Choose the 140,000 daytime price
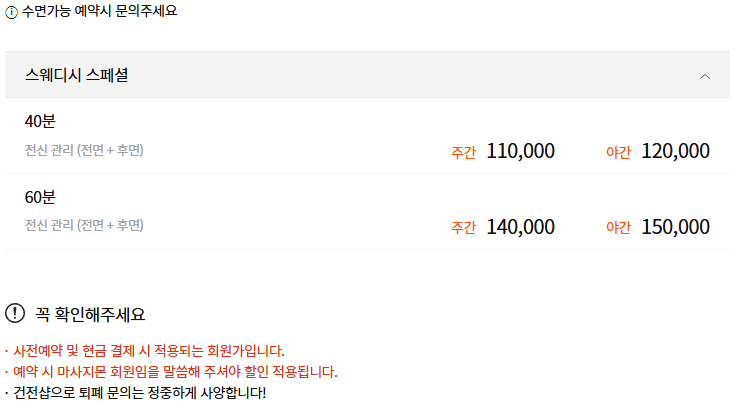The image size is (738, 403). pos(520,227)
